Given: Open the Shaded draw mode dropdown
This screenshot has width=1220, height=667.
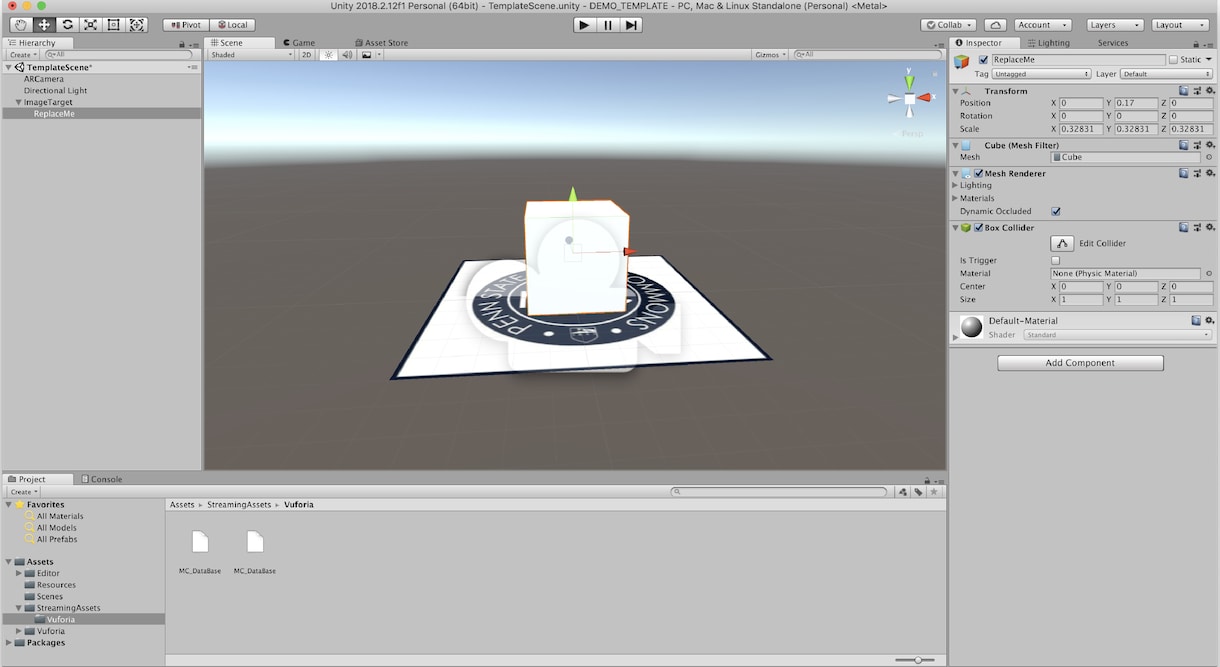Looking at the screenshot, I should click(x=251, y=55).
